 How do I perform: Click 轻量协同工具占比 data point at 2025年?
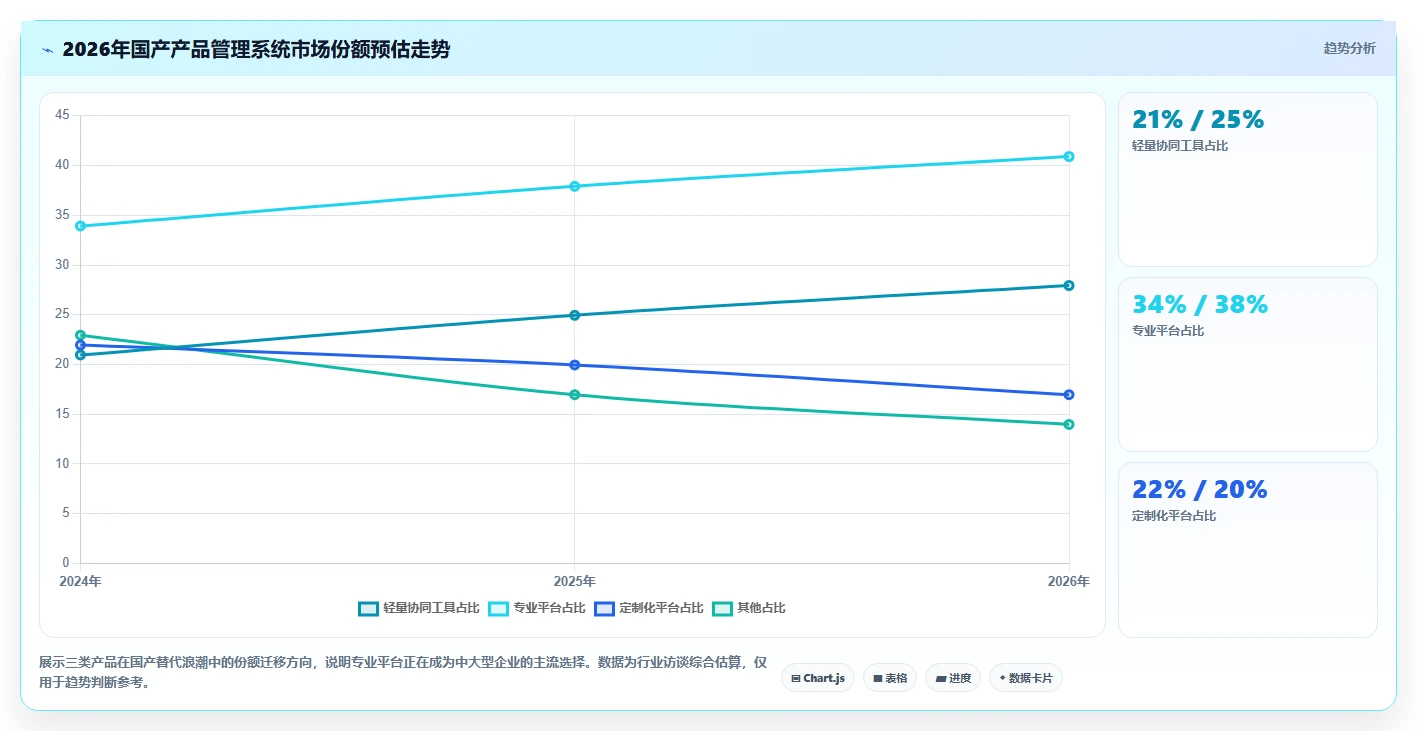tap(575, 315)
